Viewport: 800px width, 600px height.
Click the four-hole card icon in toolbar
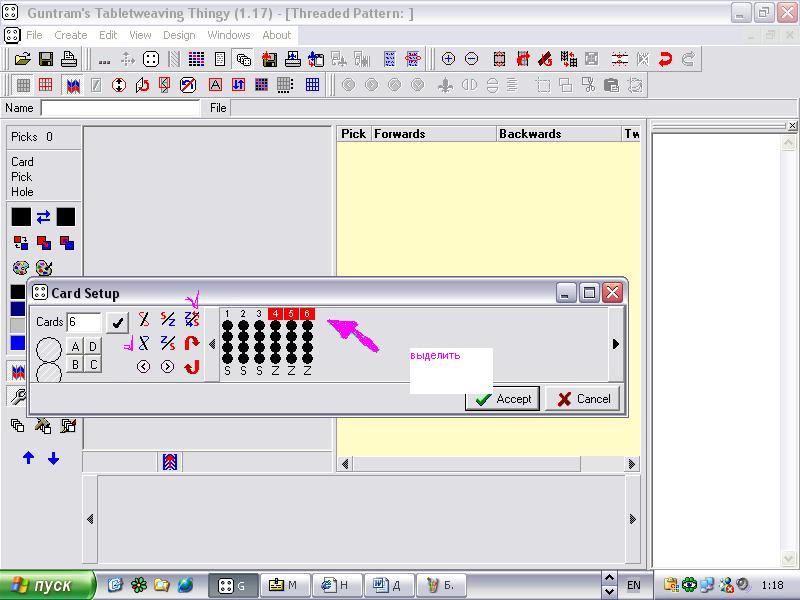click(151, 59)
